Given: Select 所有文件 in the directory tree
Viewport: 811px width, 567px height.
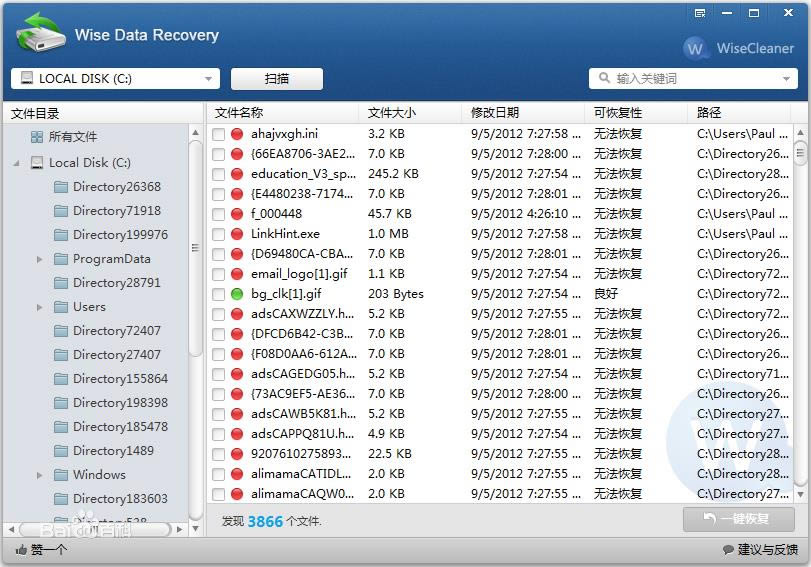Looking at the screenshot, I should pyautogui.click(x=73, y=137).
